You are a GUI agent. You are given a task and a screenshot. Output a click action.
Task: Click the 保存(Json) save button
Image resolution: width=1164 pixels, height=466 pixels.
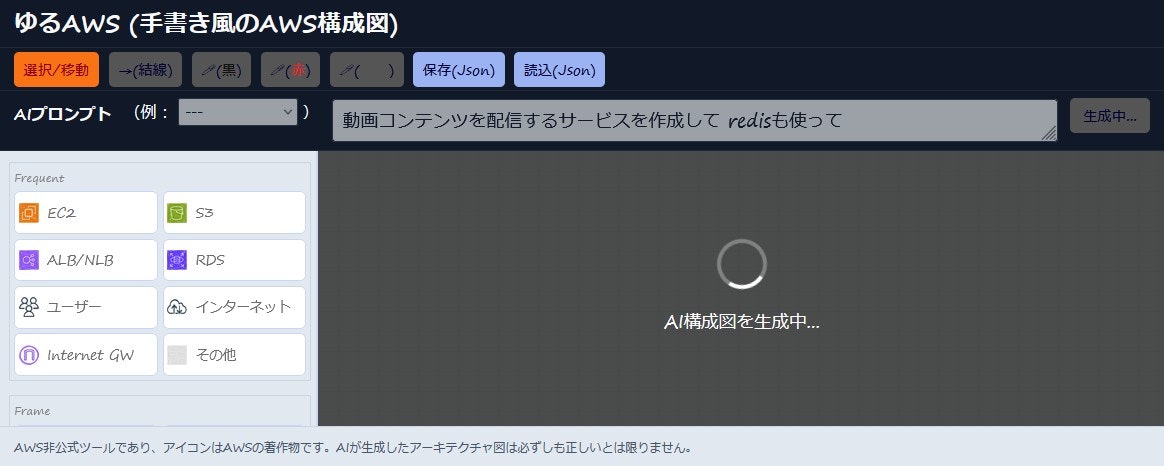459,70
